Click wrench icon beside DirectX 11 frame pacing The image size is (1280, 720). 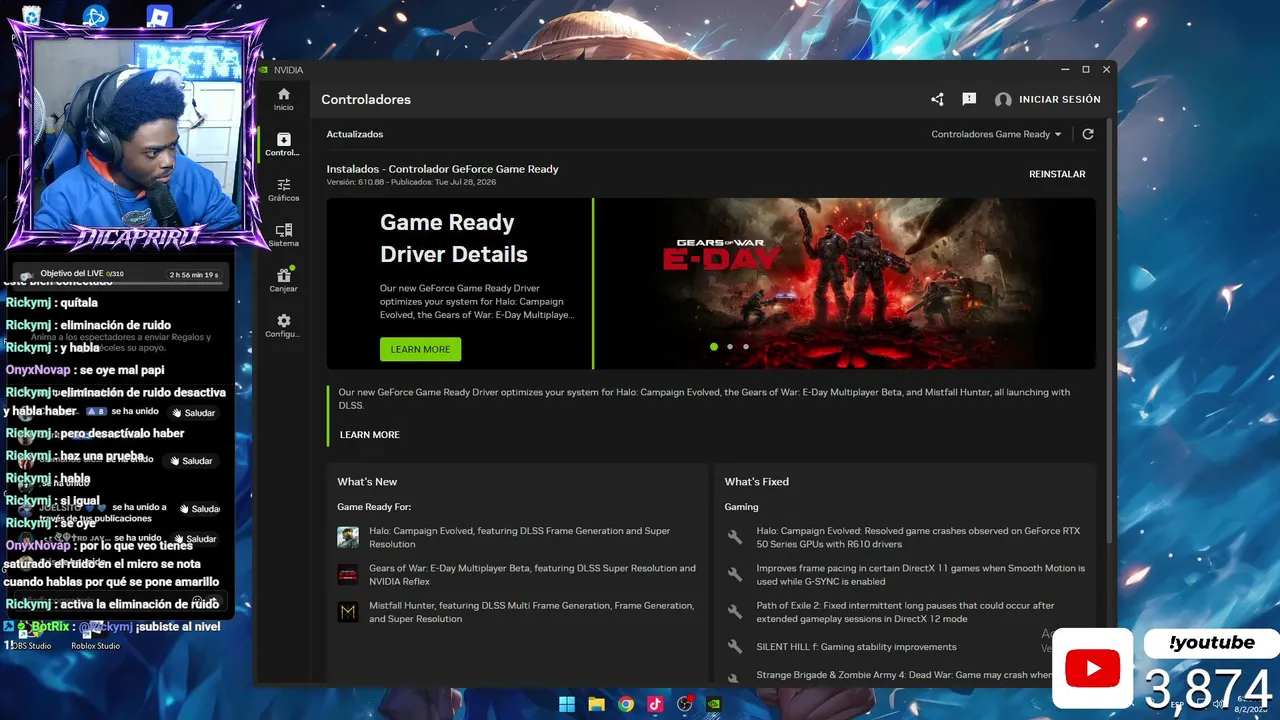(x=735, y=575)
